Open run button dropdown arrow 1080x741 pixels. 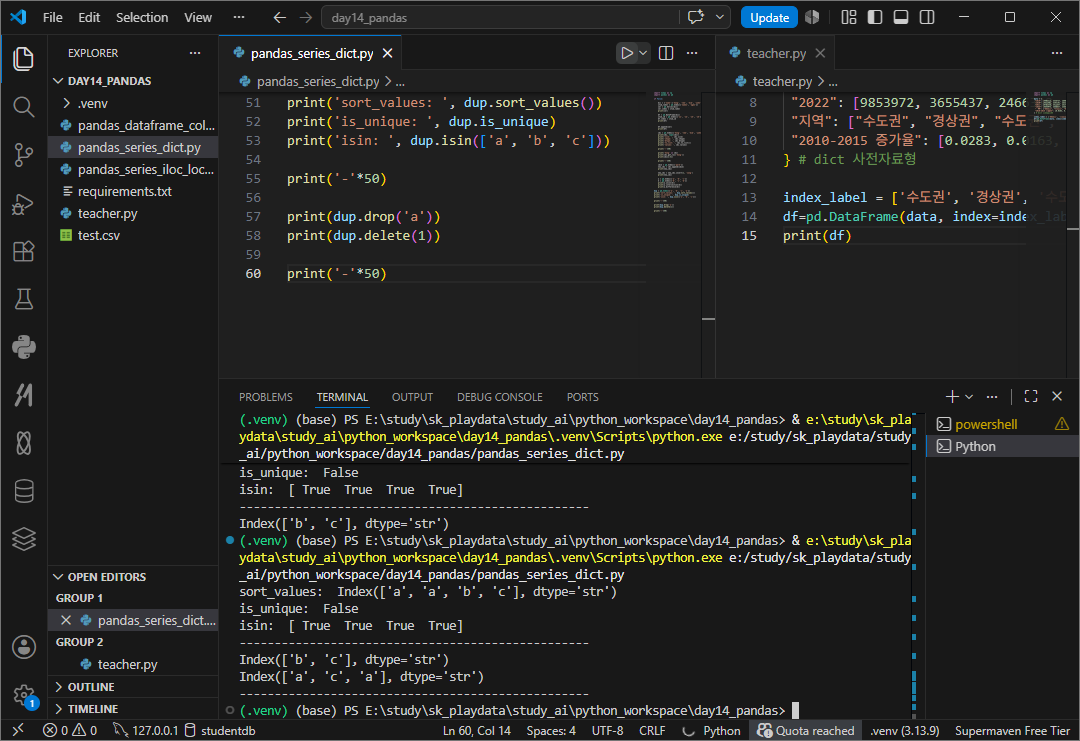point(643,53)
